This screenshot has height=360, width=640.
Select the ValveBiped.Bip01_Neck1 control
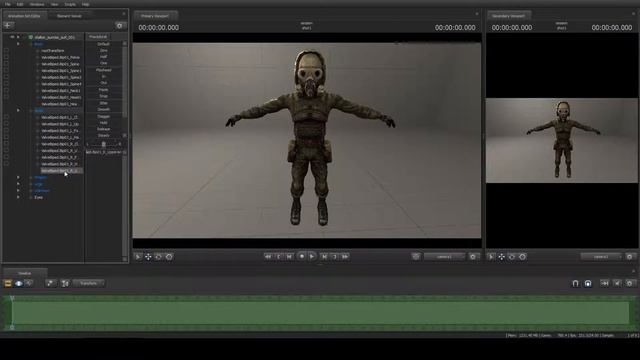61,91
